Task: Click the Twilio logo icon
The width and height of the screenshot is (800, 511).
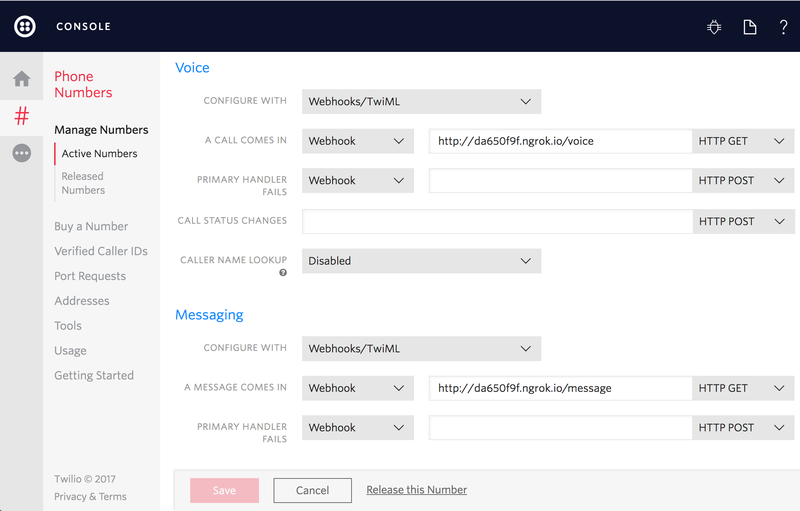Action: click(24, 27)
